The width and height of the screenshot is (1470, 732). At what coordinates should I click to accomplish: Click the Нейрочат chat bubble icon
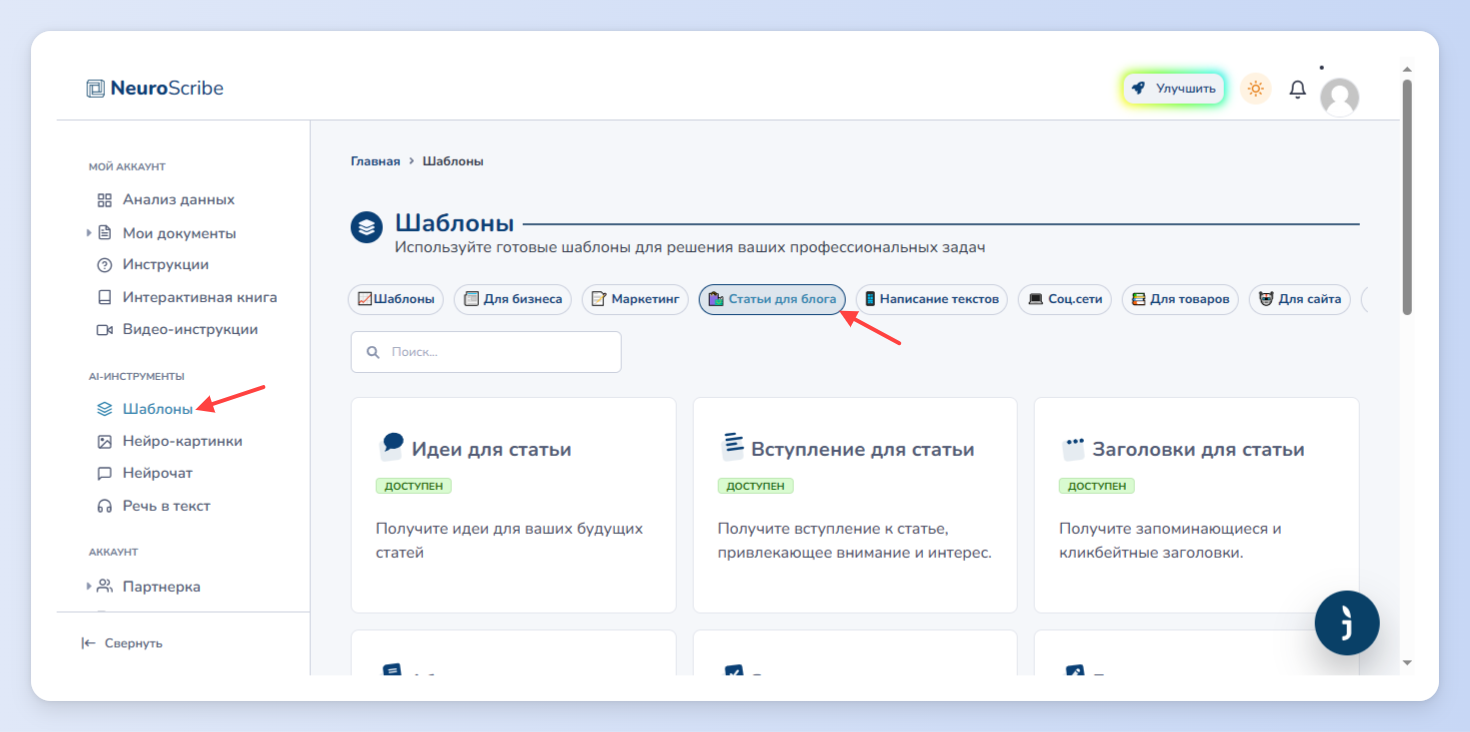click(x=104, y=473)
